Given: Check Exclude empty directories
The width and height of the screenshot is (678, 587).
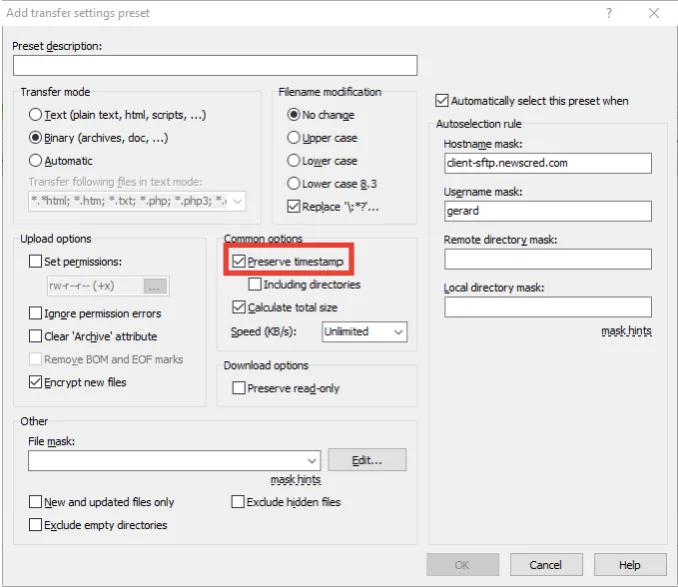Looking at the screenshot, I should click(35, 524).
